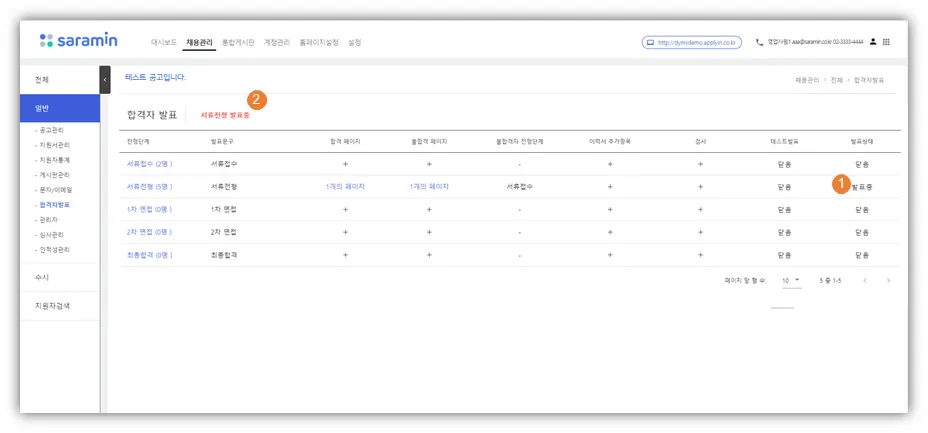This screenshot has width=928, height=433.
Task: Select 일반 in the sidebar
Action: (x=60, y=108)
